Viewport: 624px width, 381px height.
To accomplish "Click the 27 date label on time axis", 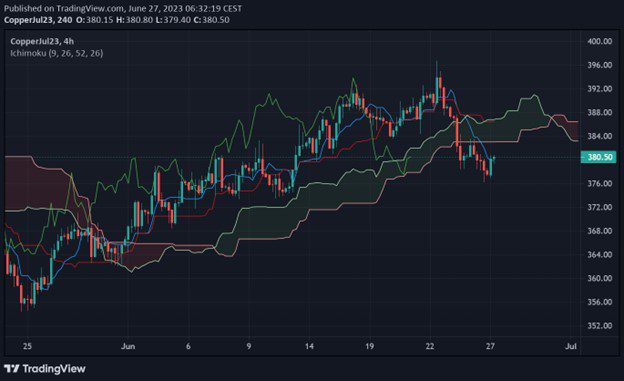I will (490, 346).
